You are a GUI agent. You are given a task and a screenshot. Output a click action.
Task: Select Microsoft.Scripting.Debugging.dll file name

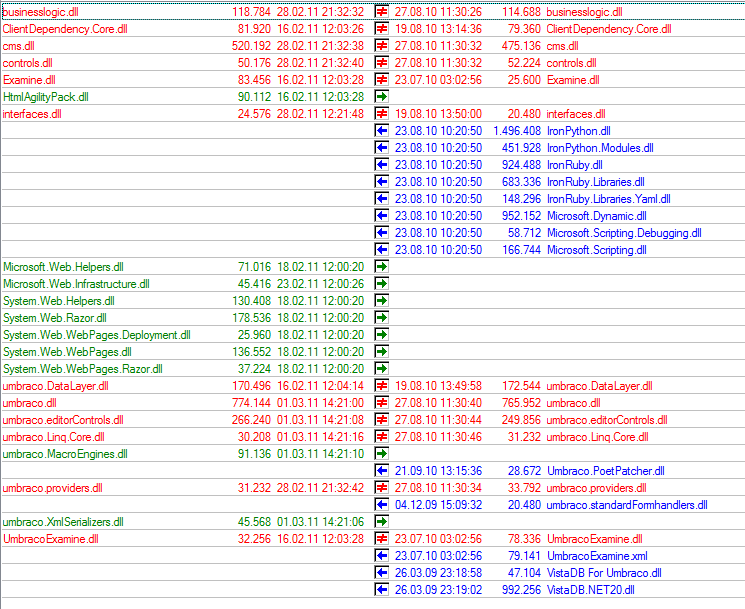[624, 233]
